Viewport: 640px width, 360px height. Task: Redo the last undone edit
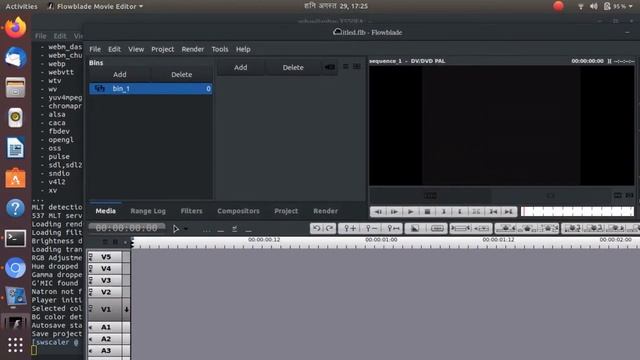coord(329,229)
